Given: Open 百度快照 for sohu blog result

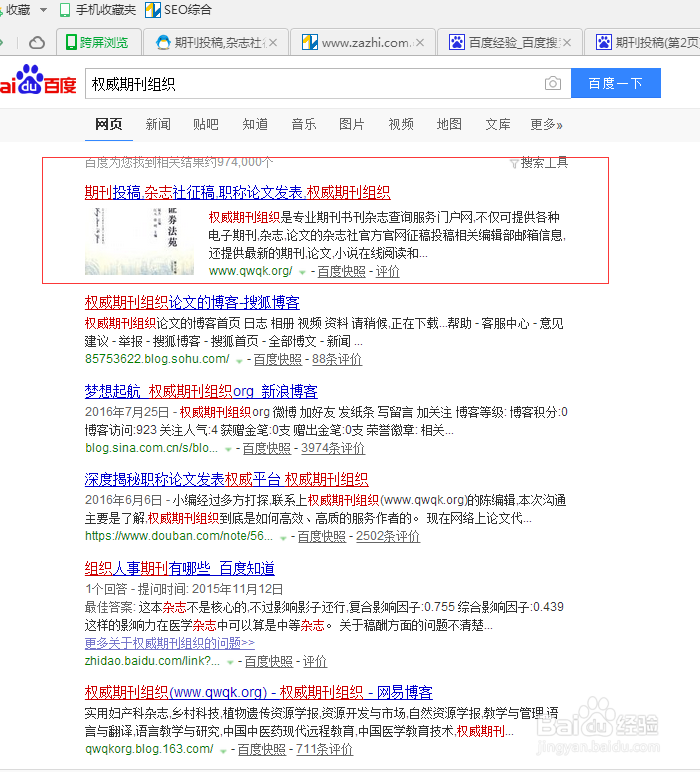Looking at the screenshot, I should coord(278,359).
